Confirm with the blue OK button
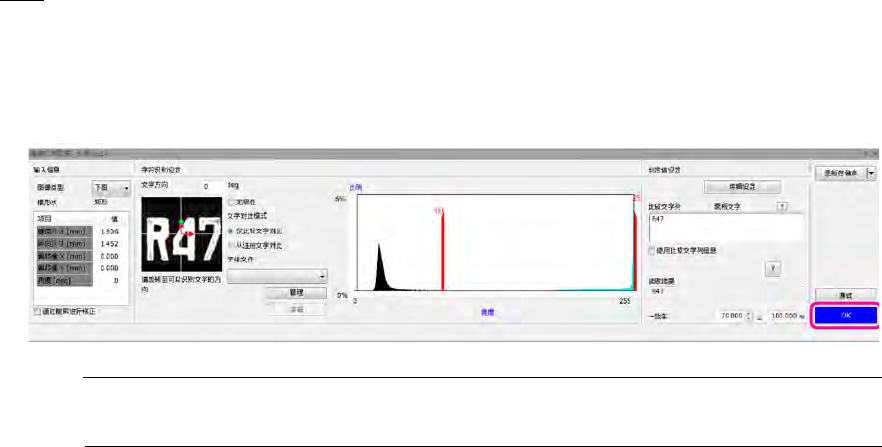This screenshot has width=882, height=447. pos(845,315)
